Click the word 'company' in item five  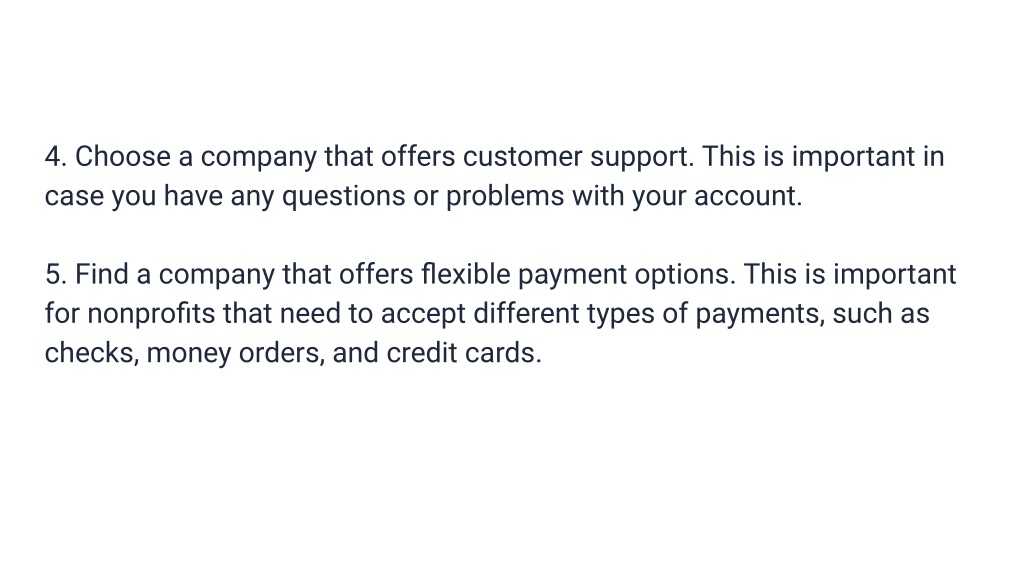[x=217, y=276]
